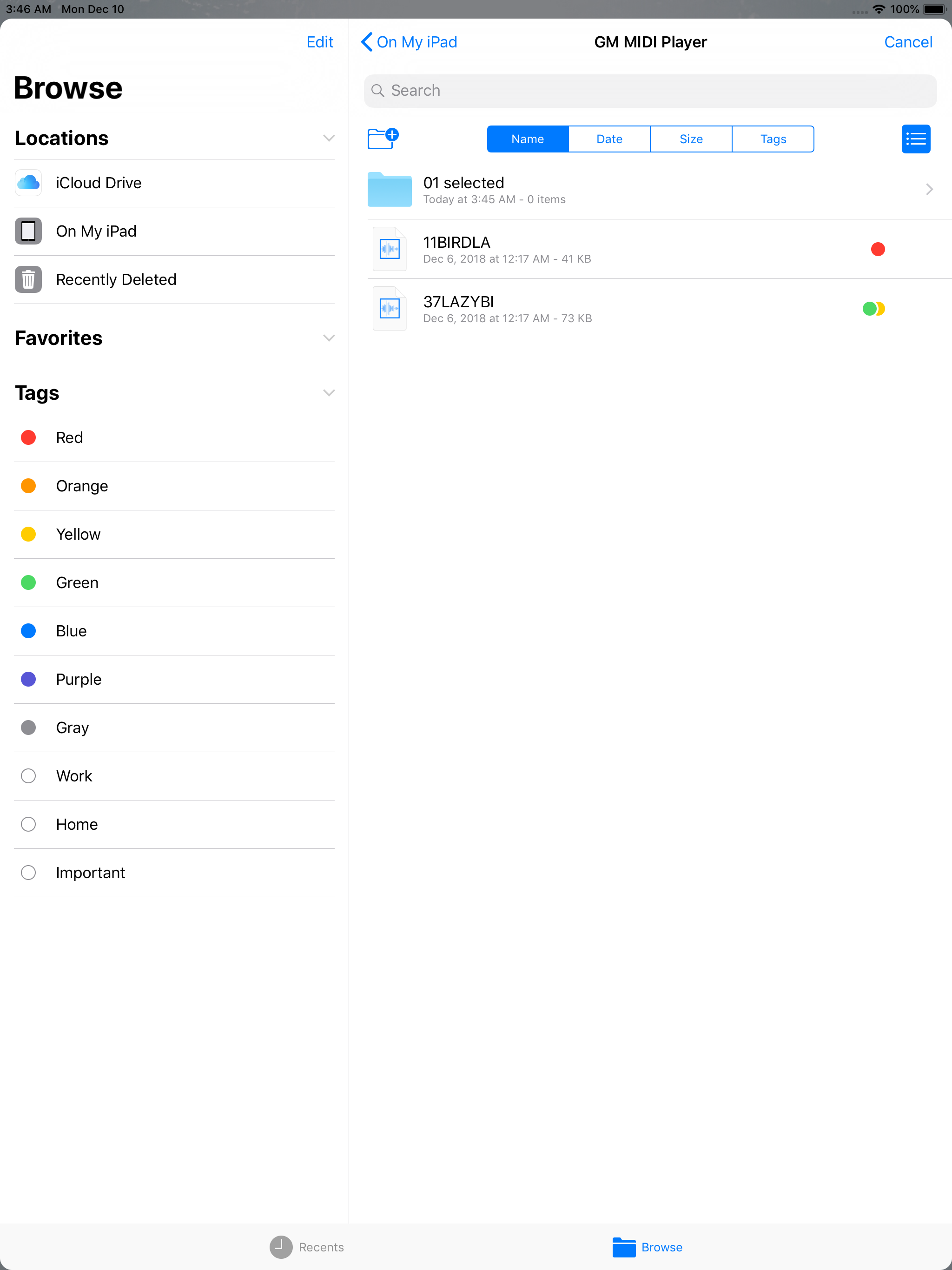Open the Recently Deleted trash folder
Viewport: 952px width, 1270px height.
click(x=115, y=279)
